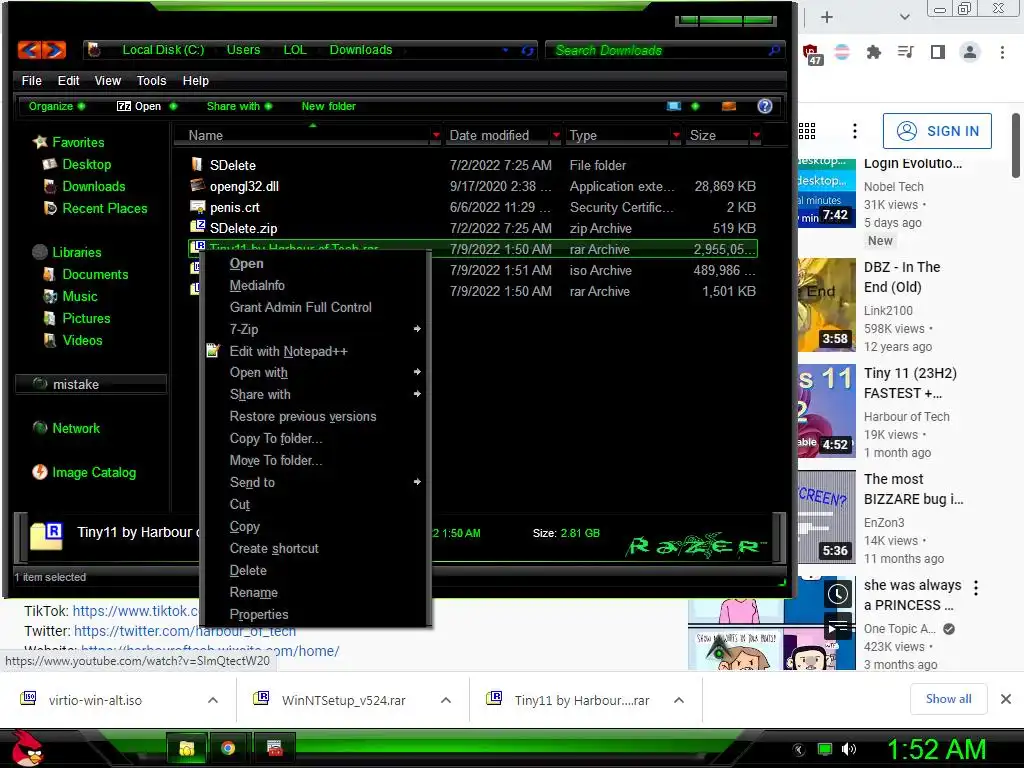This screenshot has height=768, width=1024.
Task: Click the search magnifier icon
Action: (774, 50)
